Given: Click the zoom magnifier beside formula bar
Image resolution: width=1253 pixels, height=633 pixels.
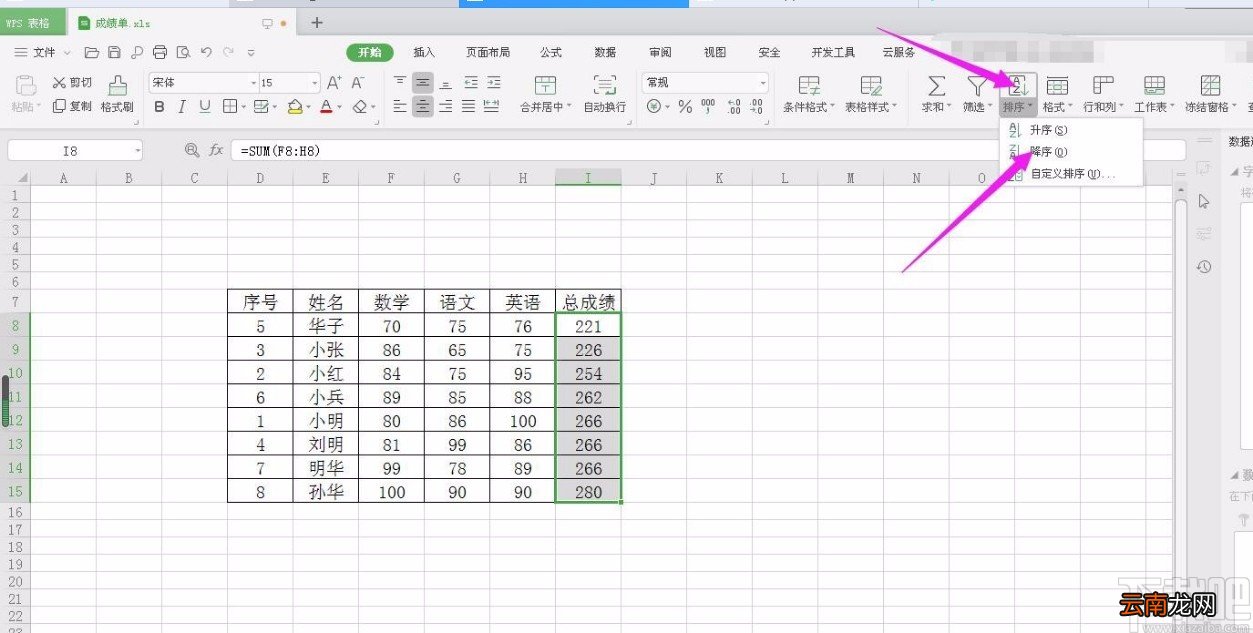Looking at the screenshot, I should (192, 150).
